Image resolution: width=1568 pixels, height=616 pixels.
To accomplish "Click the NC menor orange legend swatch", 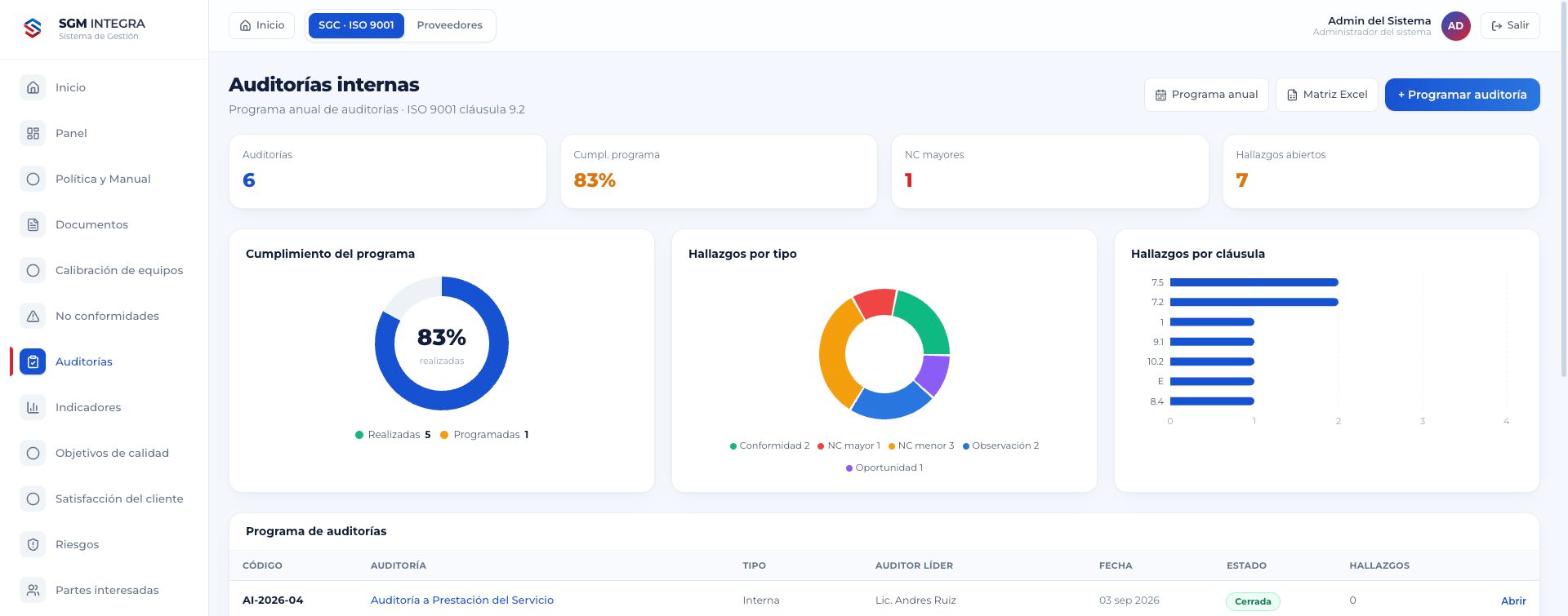I will pyautogui.click(x=891, y=446).
